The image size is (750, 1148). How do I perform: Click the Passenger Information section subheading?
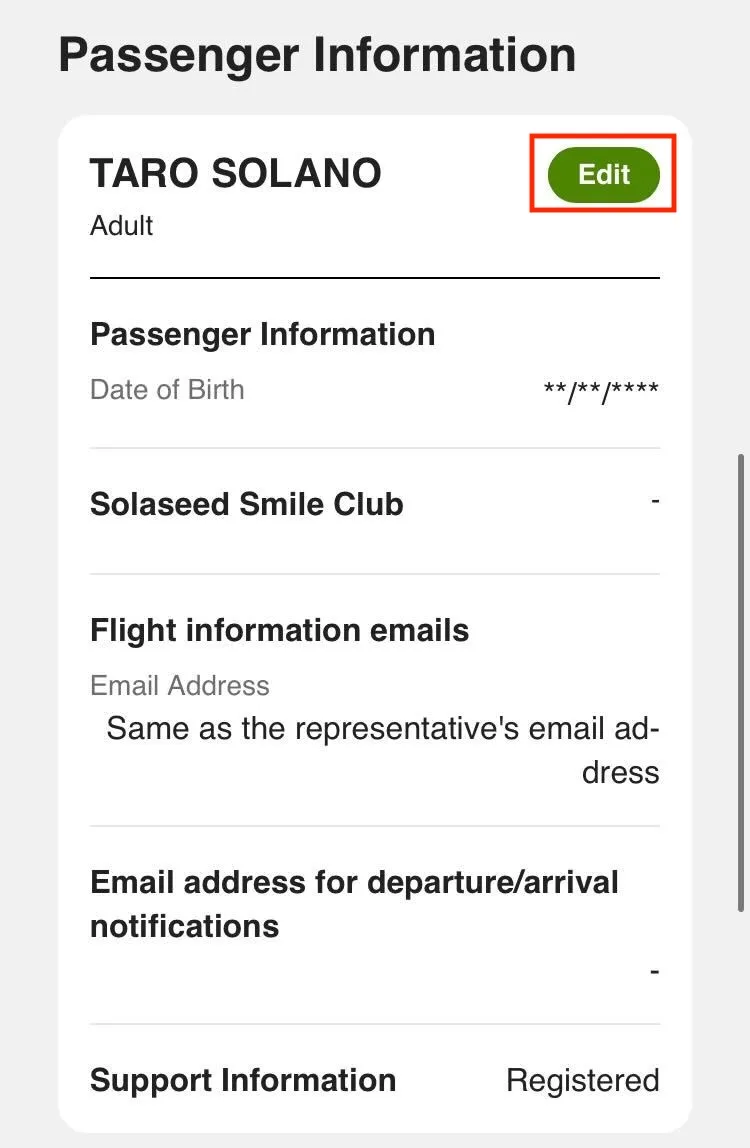[x=262, y=334]
